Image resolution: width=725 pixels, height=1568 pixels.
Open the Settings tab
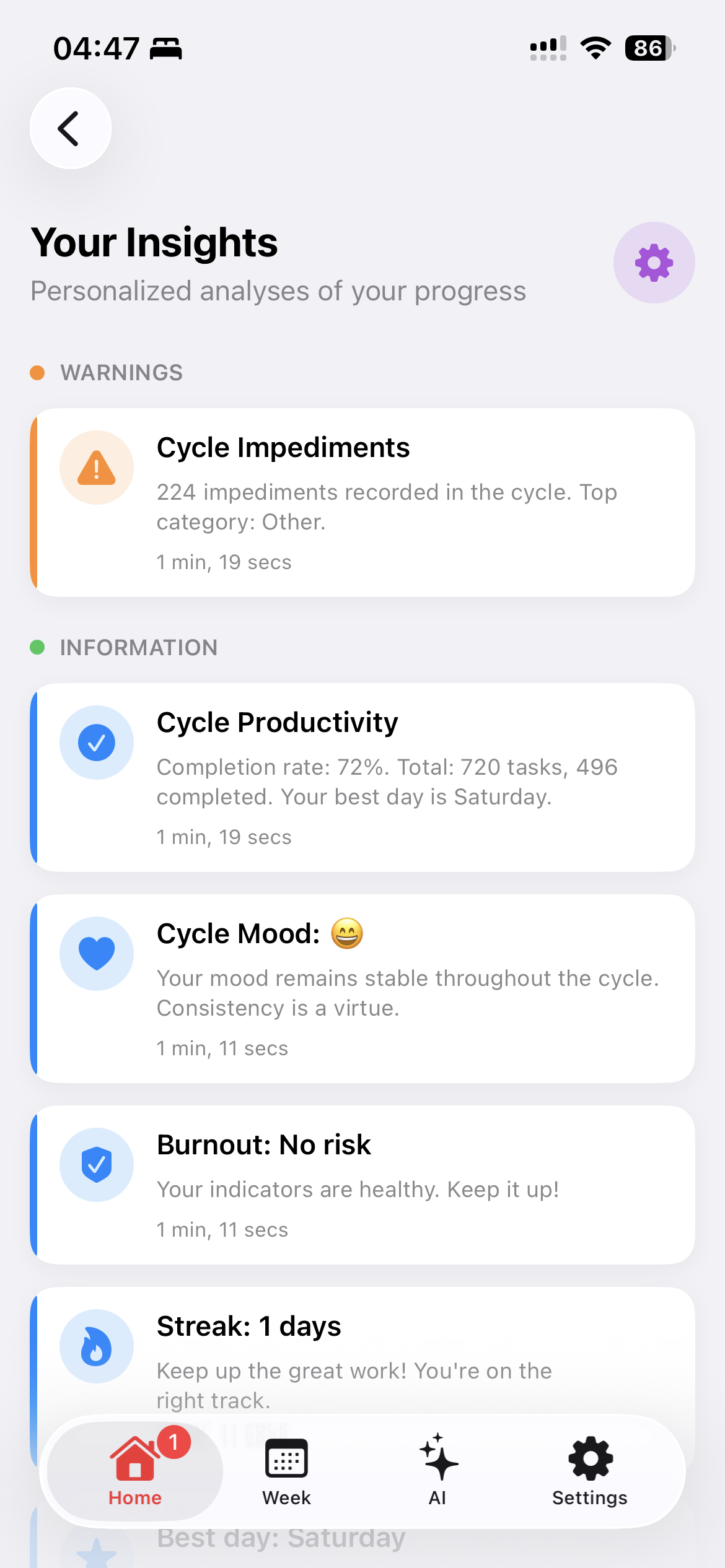(x=590, y=1471)
